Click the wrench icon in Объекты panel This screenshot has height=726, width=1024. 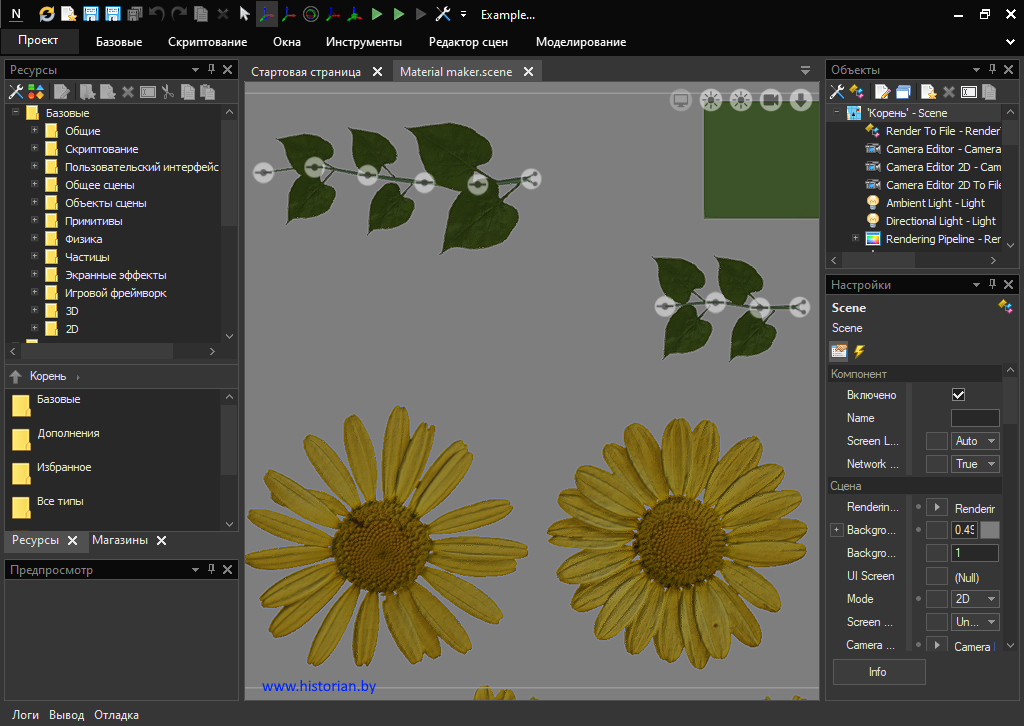coord(838,92)
